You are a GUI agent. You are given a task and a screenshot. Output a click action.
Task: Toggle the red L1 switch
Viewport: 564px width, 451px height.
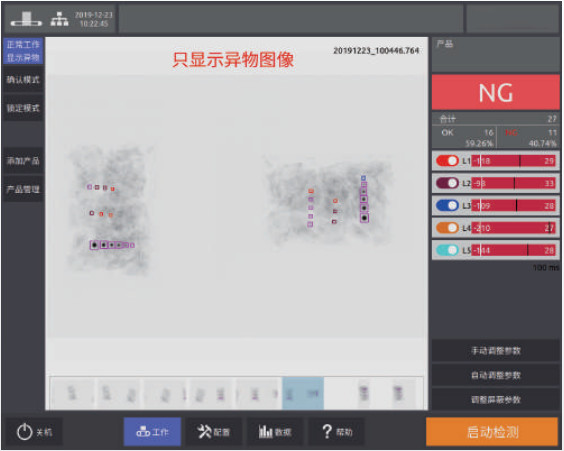[x=447, y=161]
